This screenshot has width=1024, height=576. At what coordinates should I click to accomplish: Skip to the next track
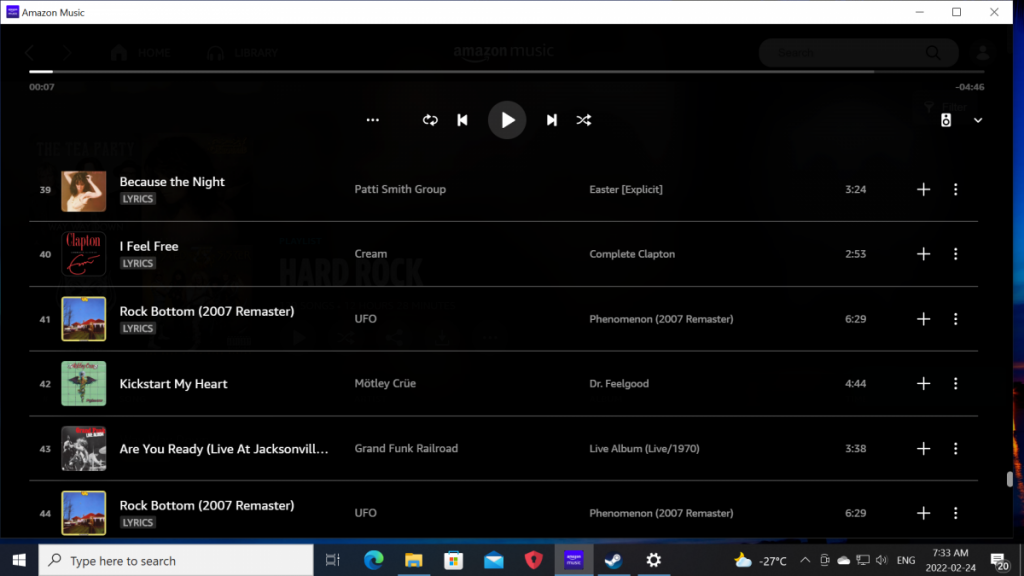tap(552, 120)
